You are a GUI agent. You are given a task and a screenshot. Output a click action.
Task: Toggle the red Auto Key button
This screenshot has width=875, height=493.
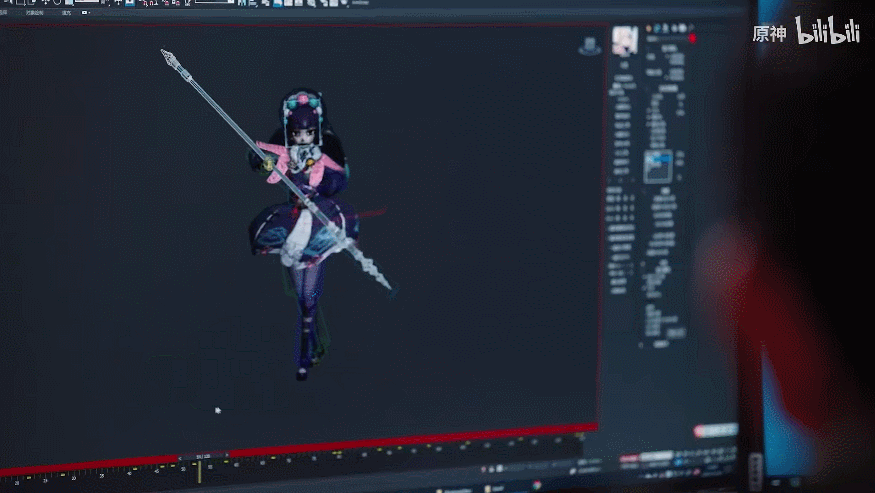click(629, 458)
